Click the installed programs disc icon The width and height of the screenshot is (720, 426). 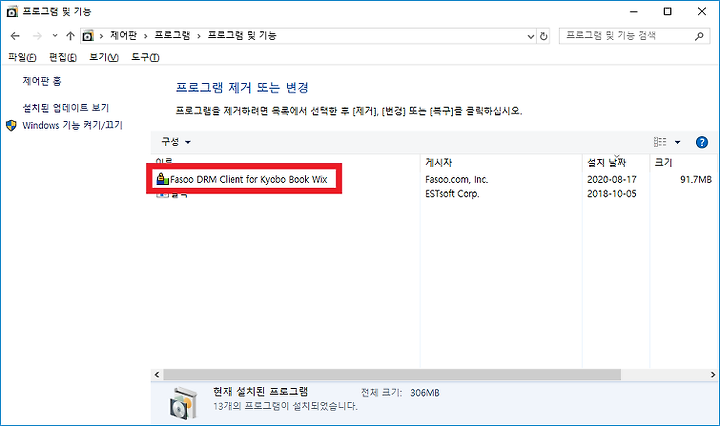pos(183,404)
